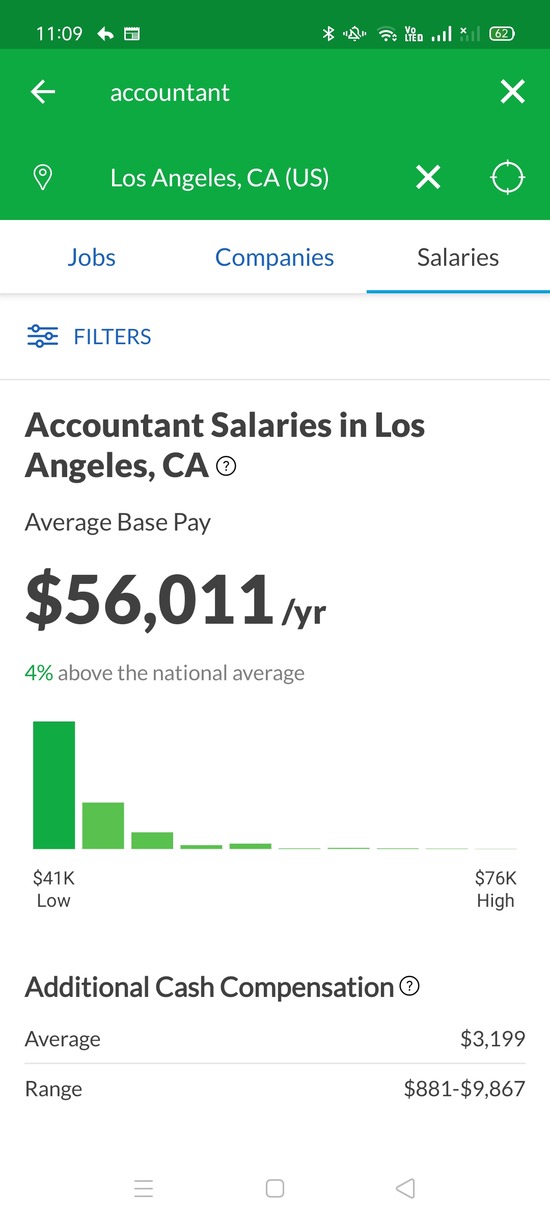Edit the Los Angeles, CA location field
Viewport: 550px width, 1222px height.
tap(255, 178)
